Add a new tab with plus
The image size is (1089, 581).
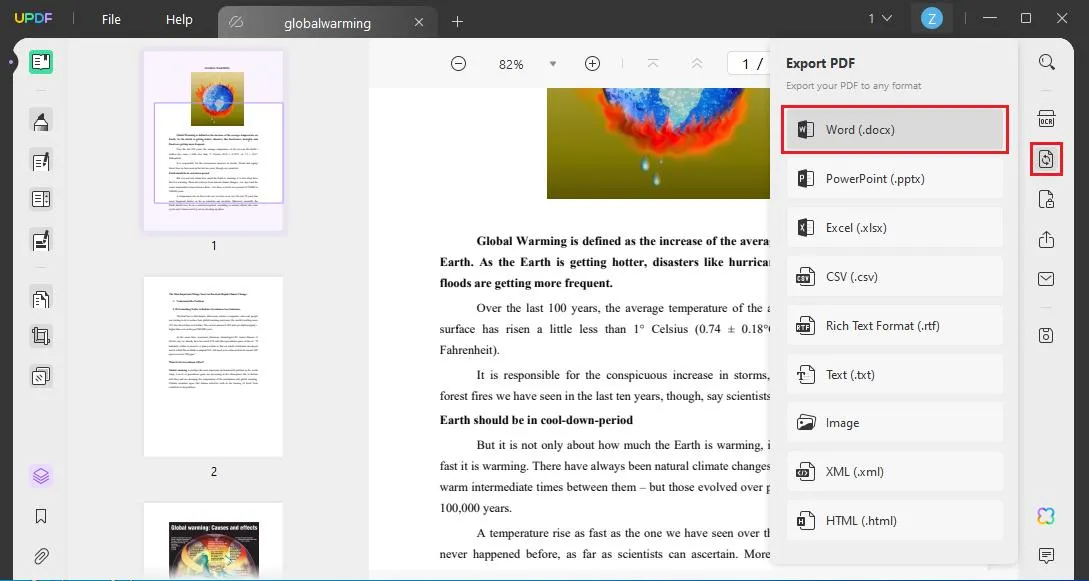point(457,22)
